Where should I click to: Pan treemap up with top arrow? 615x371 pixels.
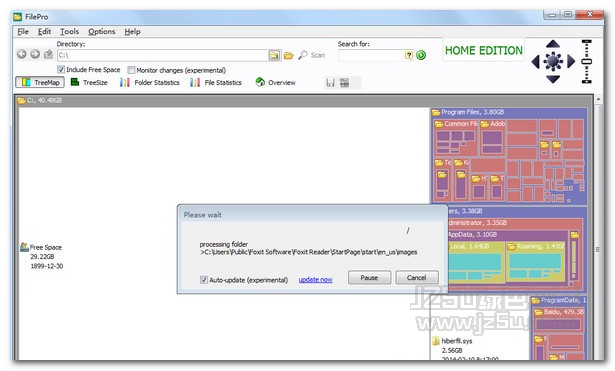(553, 43)
